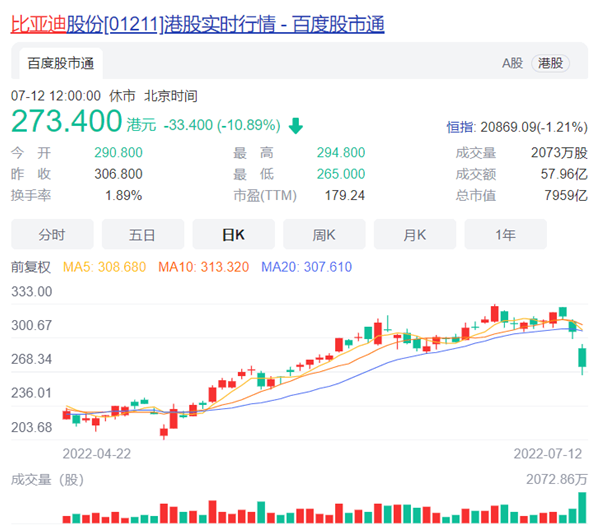The width and height of the screenshot is (591, 531).
Task: Click the green down arrow price icon
Action: pos(296,126)
